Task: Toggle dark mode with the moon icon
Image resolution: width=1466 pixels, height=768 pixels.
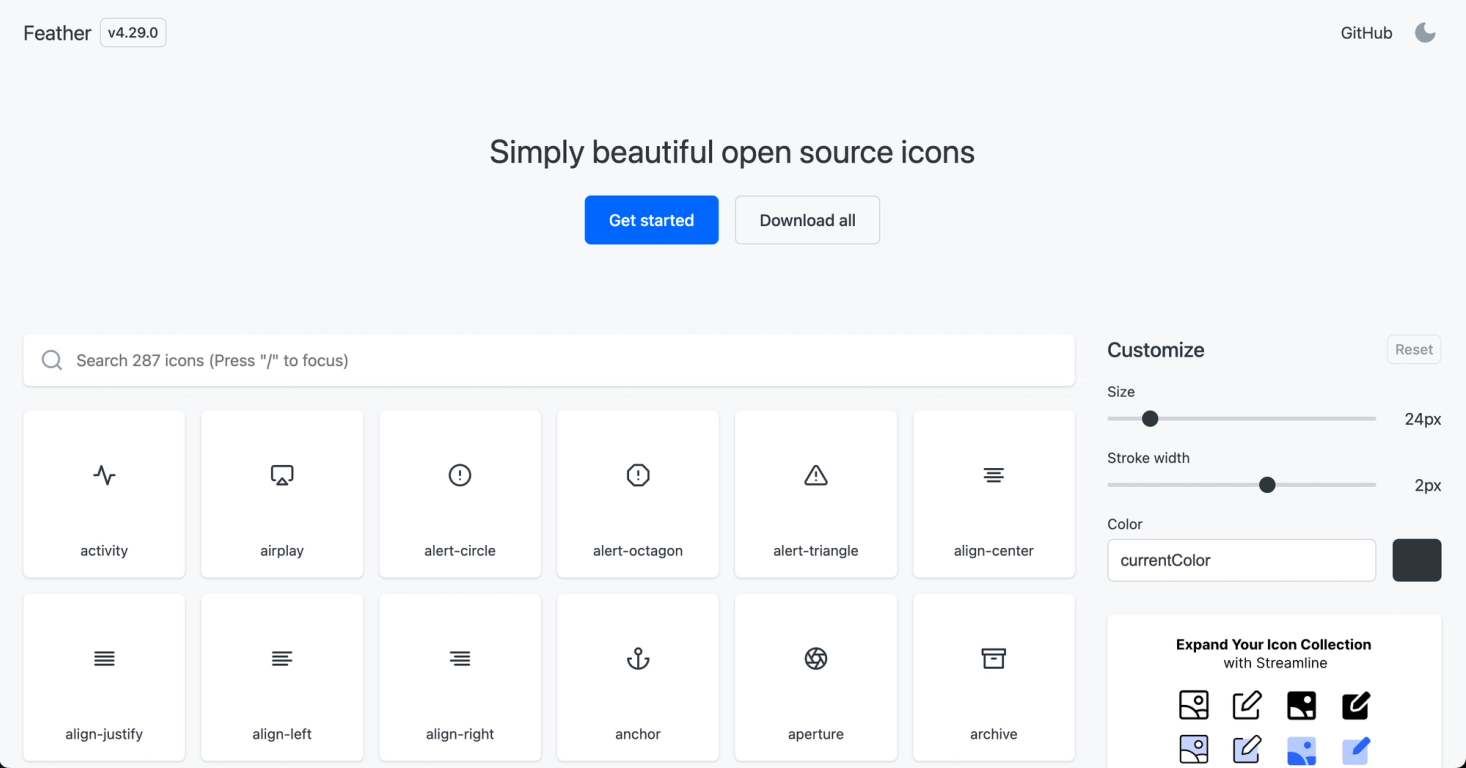Action: click(1425, 33)
